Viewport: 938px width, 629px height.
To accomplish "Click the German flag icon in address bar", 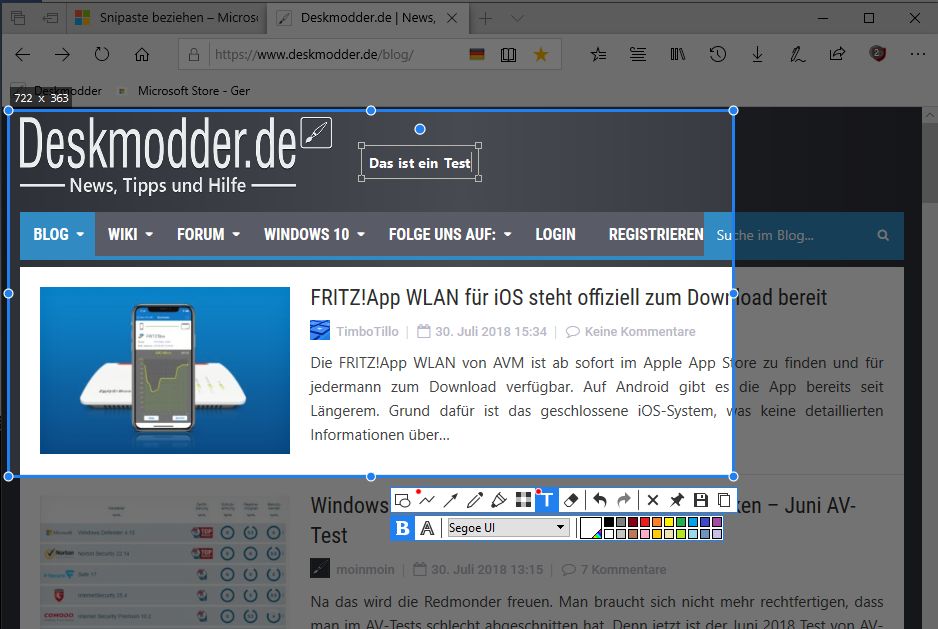I will pos(477,54).
